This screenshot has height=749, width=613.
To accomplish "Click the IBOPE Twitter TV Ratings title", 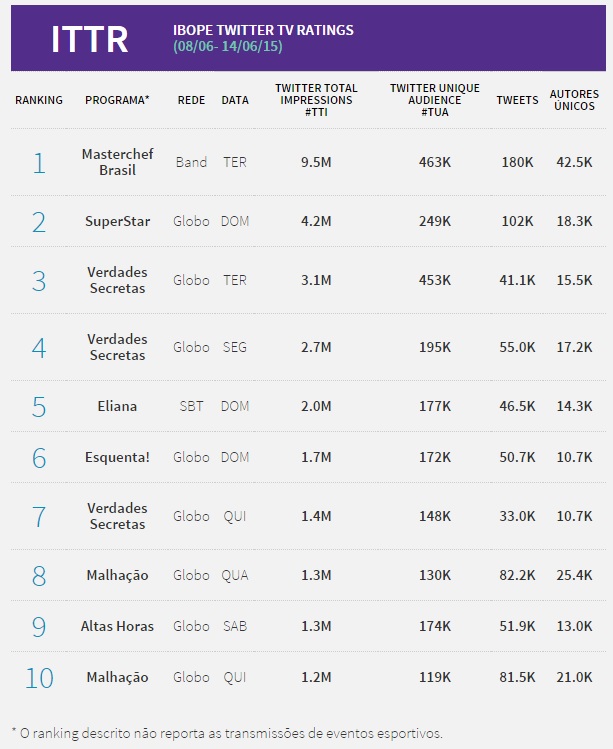I will (x=263, y=30).
